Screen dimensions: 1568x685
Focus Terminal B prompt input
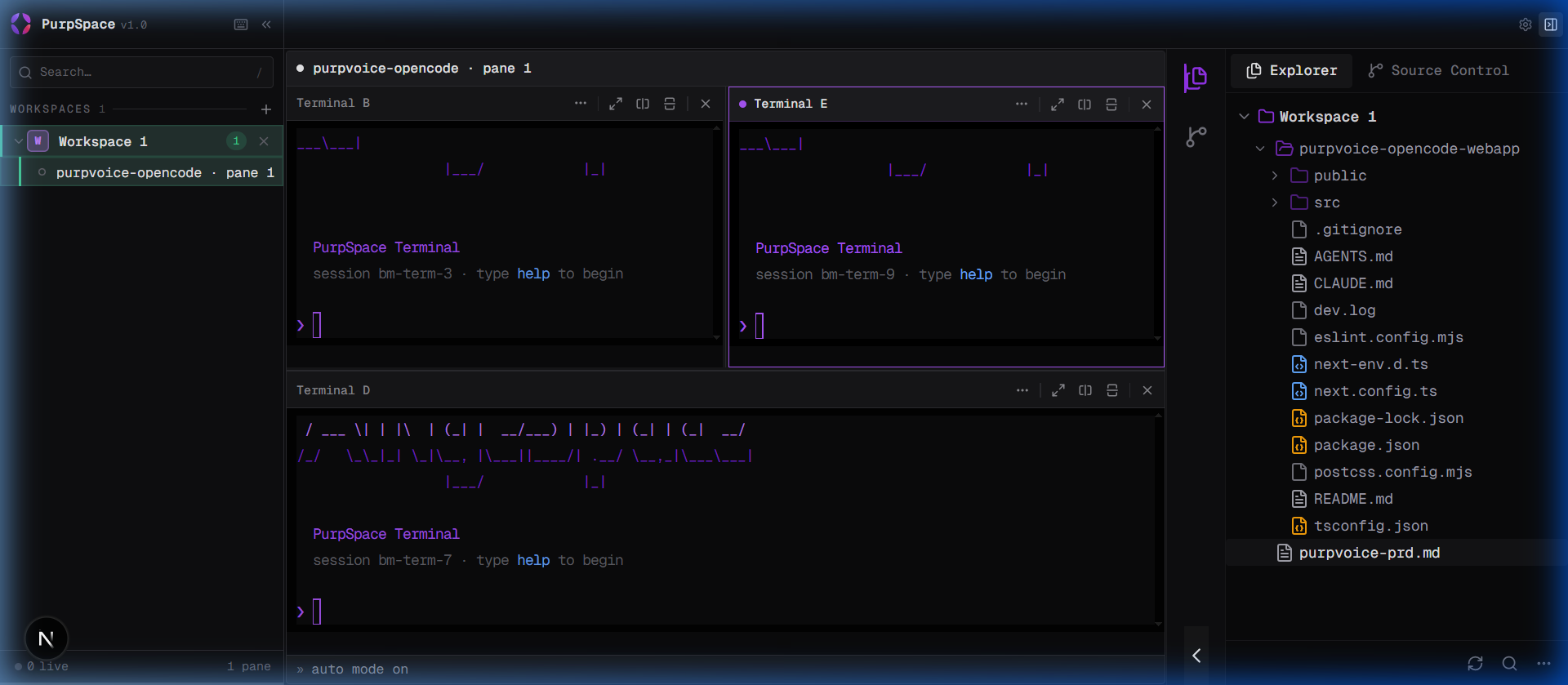click(317, 325)
